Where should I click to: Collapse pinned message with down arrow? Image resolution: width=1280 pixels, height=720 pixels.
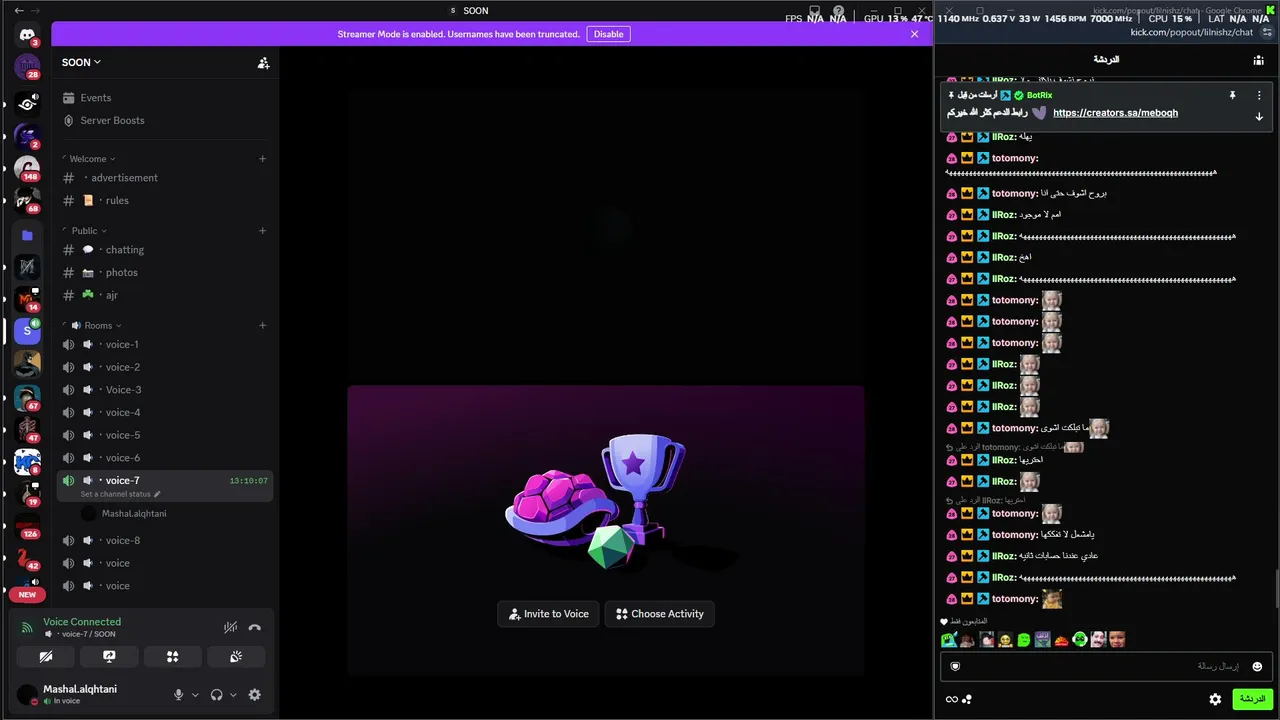(1259, 117)
